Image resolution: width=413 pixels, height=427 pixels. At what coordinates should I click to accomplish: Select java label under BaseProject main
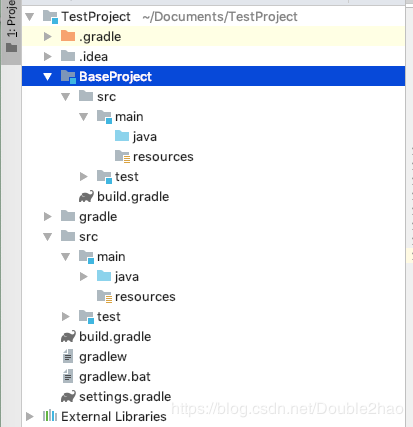145,137
